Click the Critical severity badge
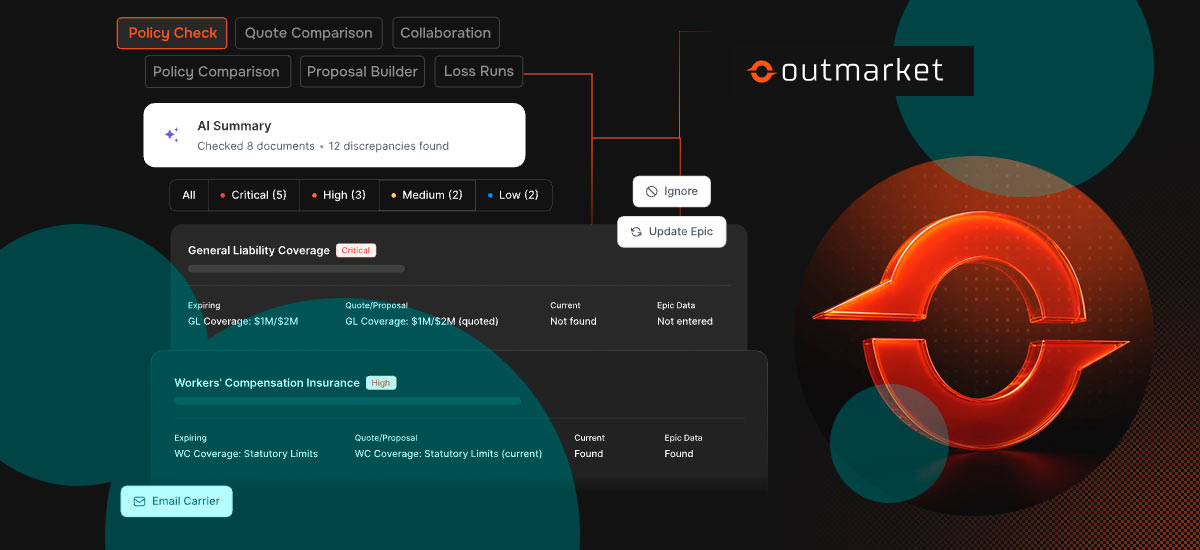1200x550 pixels. coord(356,250)
